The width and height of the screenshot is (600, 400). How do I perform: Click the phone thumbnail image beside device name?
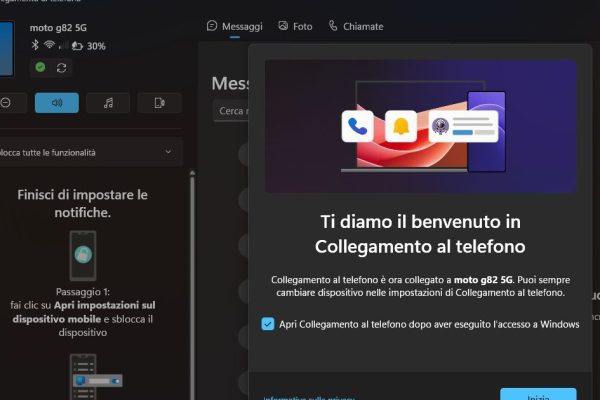tap(7, 49)
